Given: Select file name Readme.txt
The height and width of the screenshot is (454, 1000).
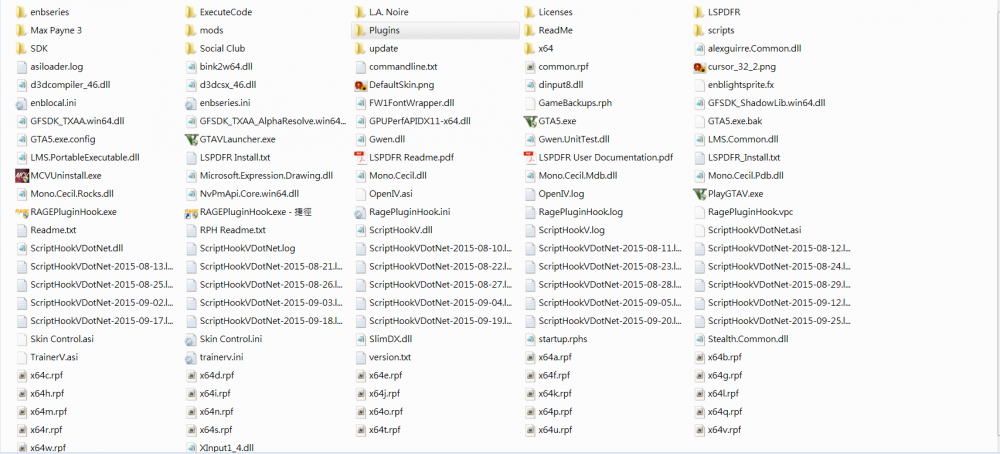Looking at the screenshot, I should click(x=54, y=230).
